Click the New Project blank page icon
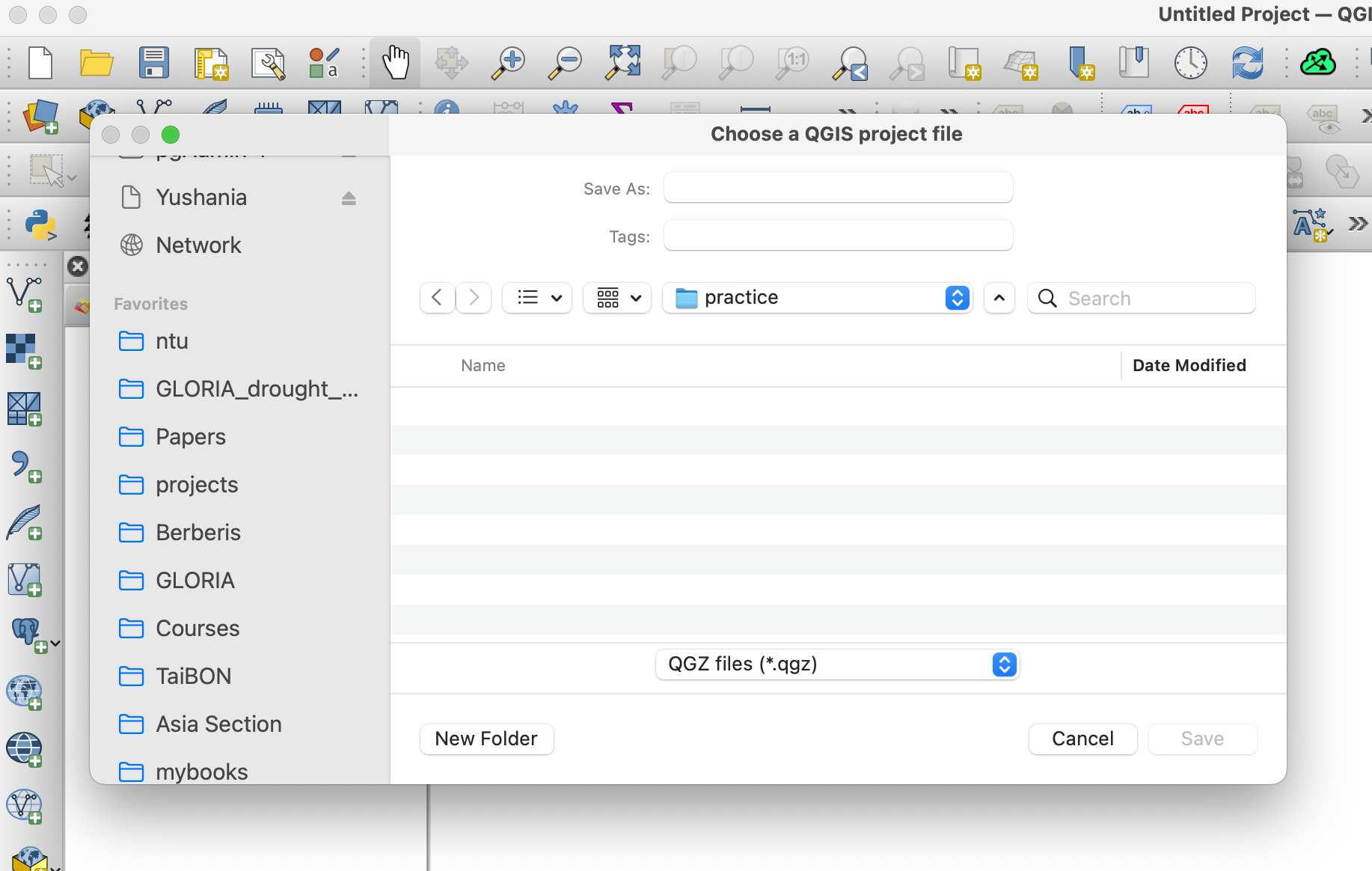Viewport: 1372px width, 871px height. pos(40,62)
